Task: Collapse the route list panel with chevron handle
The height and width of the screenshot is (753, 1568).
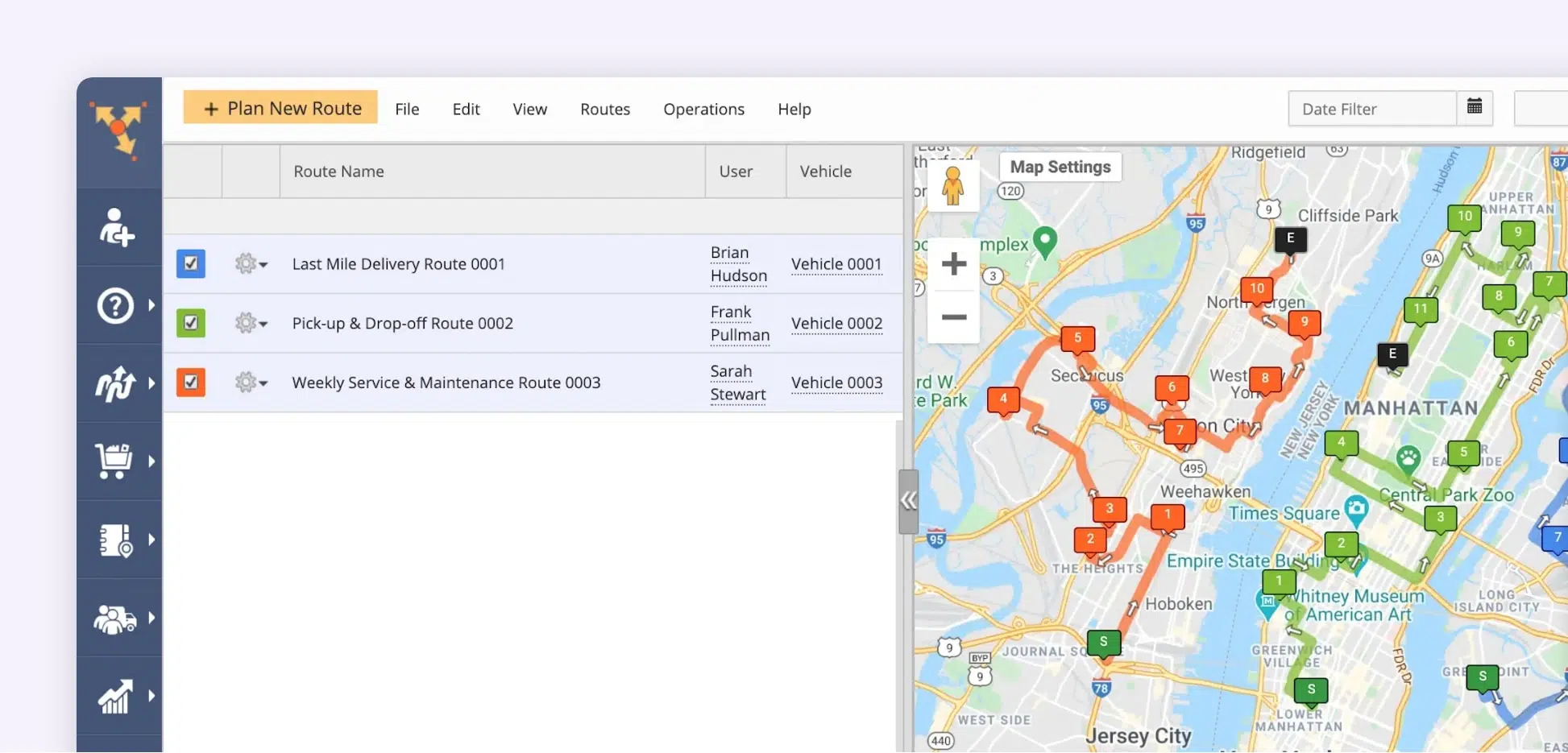Action: pos(908,501)
